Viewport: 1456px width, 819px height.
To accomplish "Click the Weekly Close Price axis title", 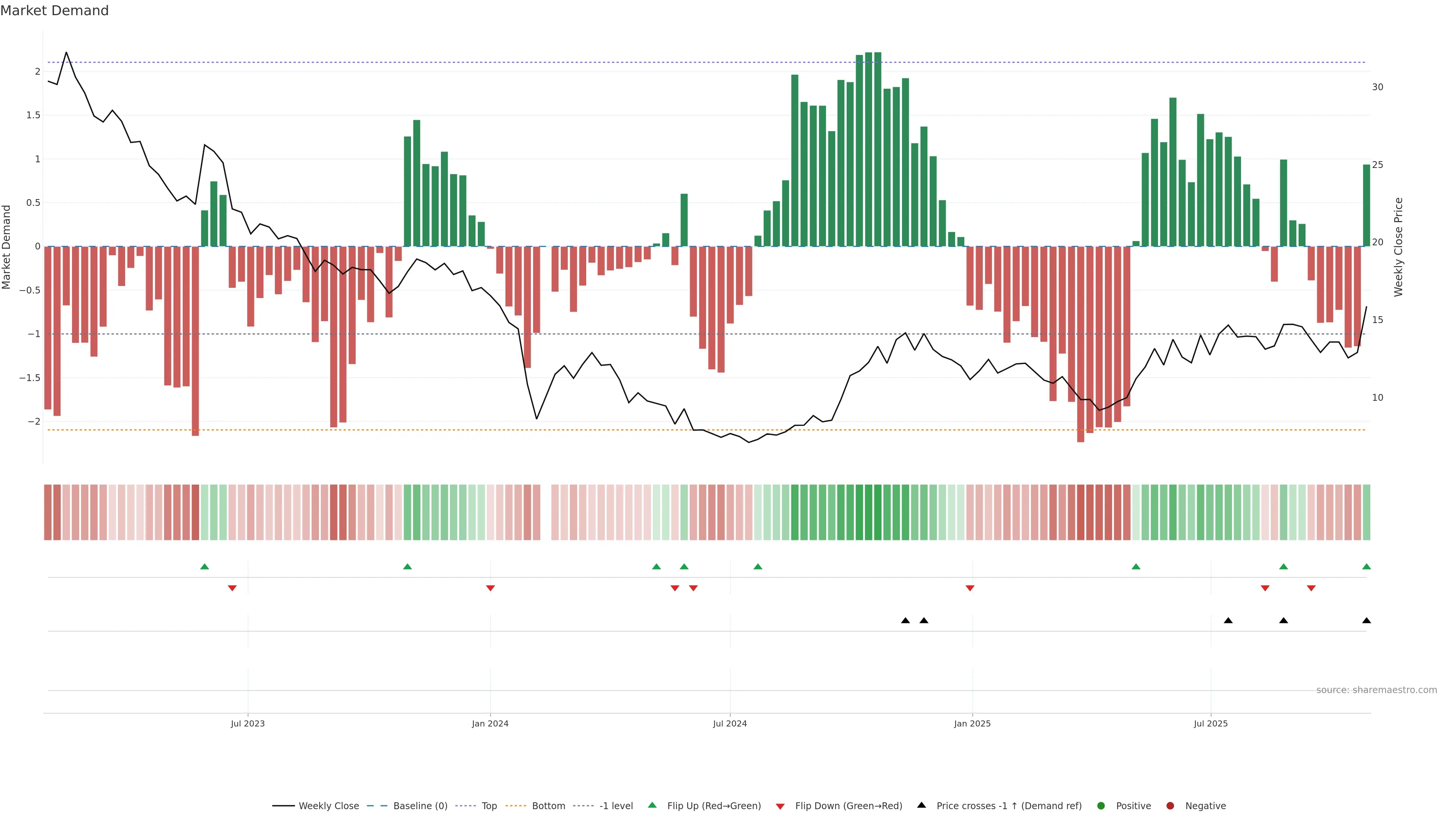I will pyautogui.click(x=1398, y=247).
